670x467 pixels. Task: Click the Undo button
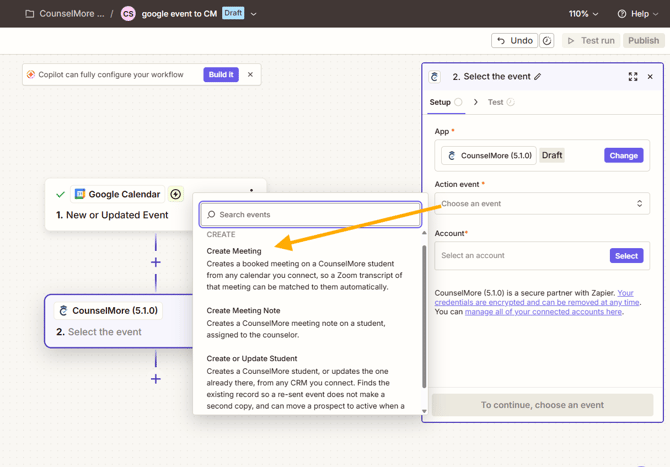[x=514, y=41]
